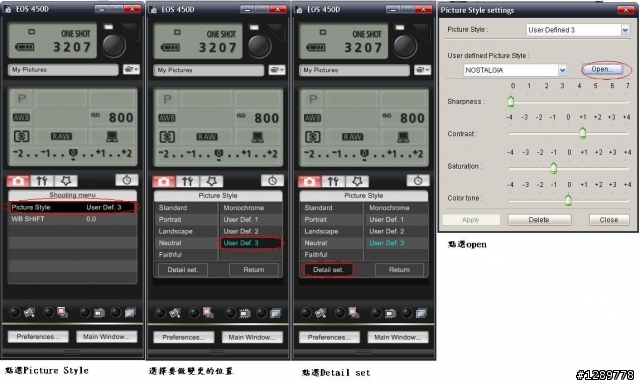Click Main Window... in third EOS 450D window
The image size is (640, 383).
[398, 337]
